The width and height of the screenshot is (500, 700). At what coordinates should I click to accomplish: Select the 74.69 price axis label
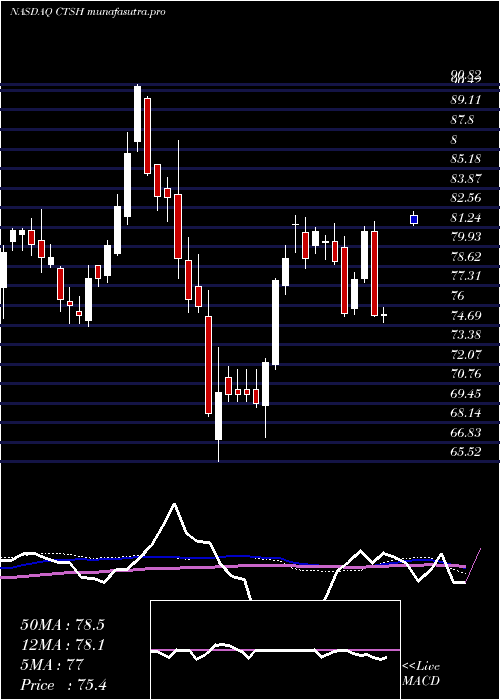tap(466, 316)
